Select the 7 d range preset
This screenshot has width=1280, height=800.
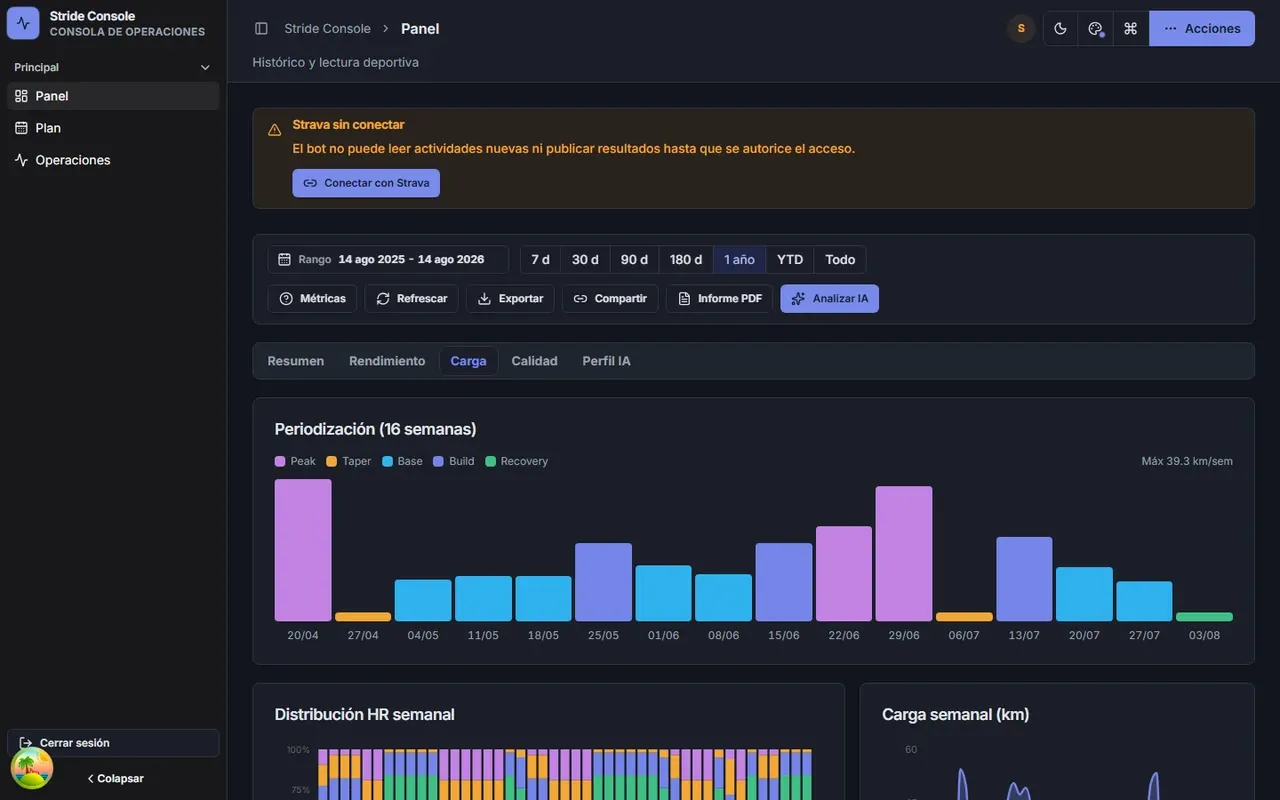coord(540,260)
